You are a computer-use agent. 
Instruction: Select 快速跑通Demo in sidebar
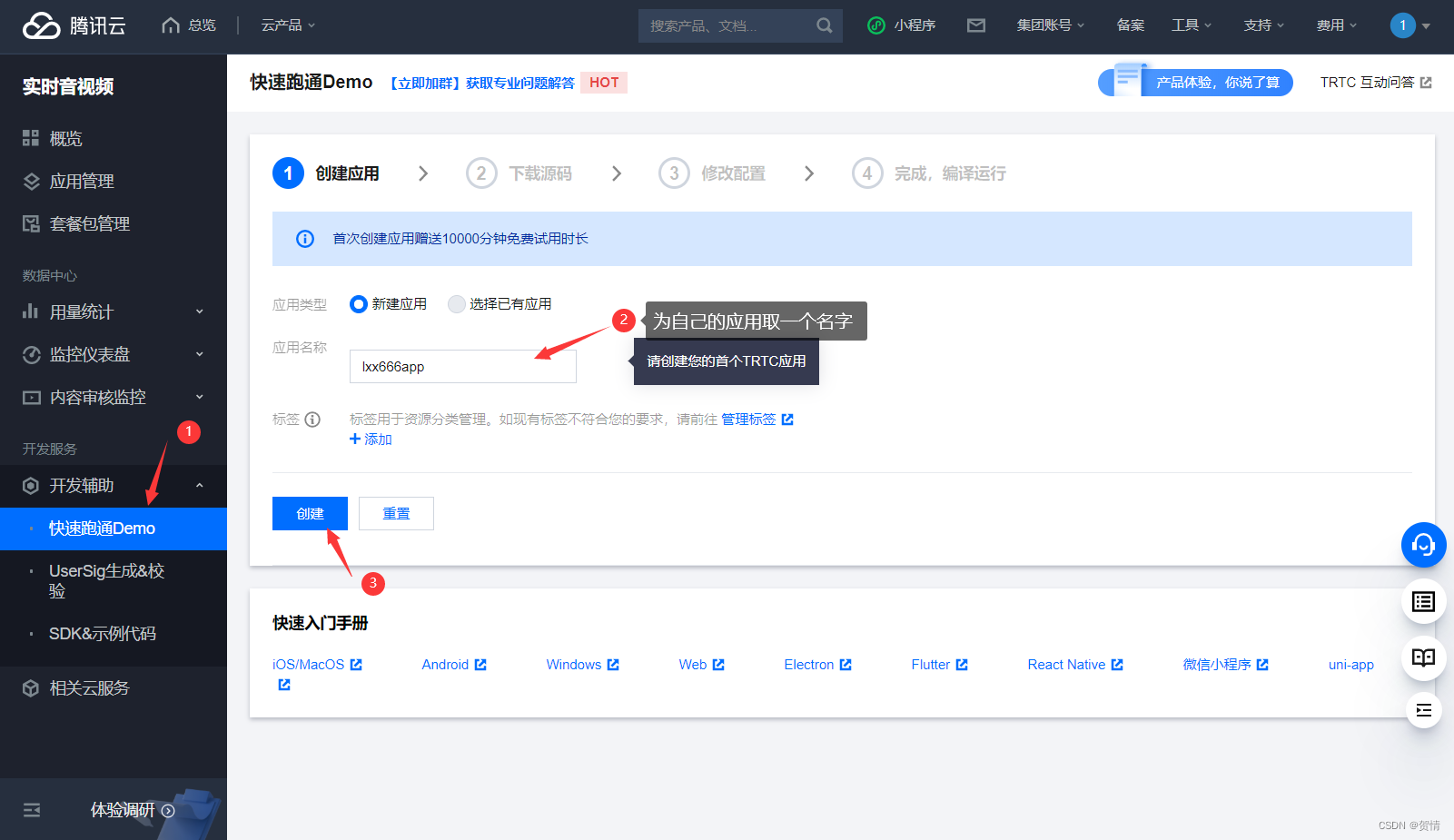[114, 529]
